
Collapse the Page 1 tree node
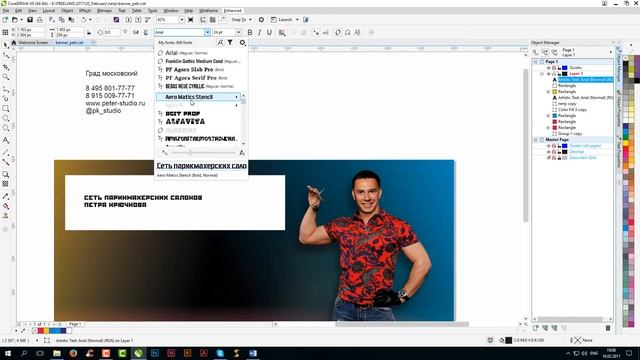536,62
